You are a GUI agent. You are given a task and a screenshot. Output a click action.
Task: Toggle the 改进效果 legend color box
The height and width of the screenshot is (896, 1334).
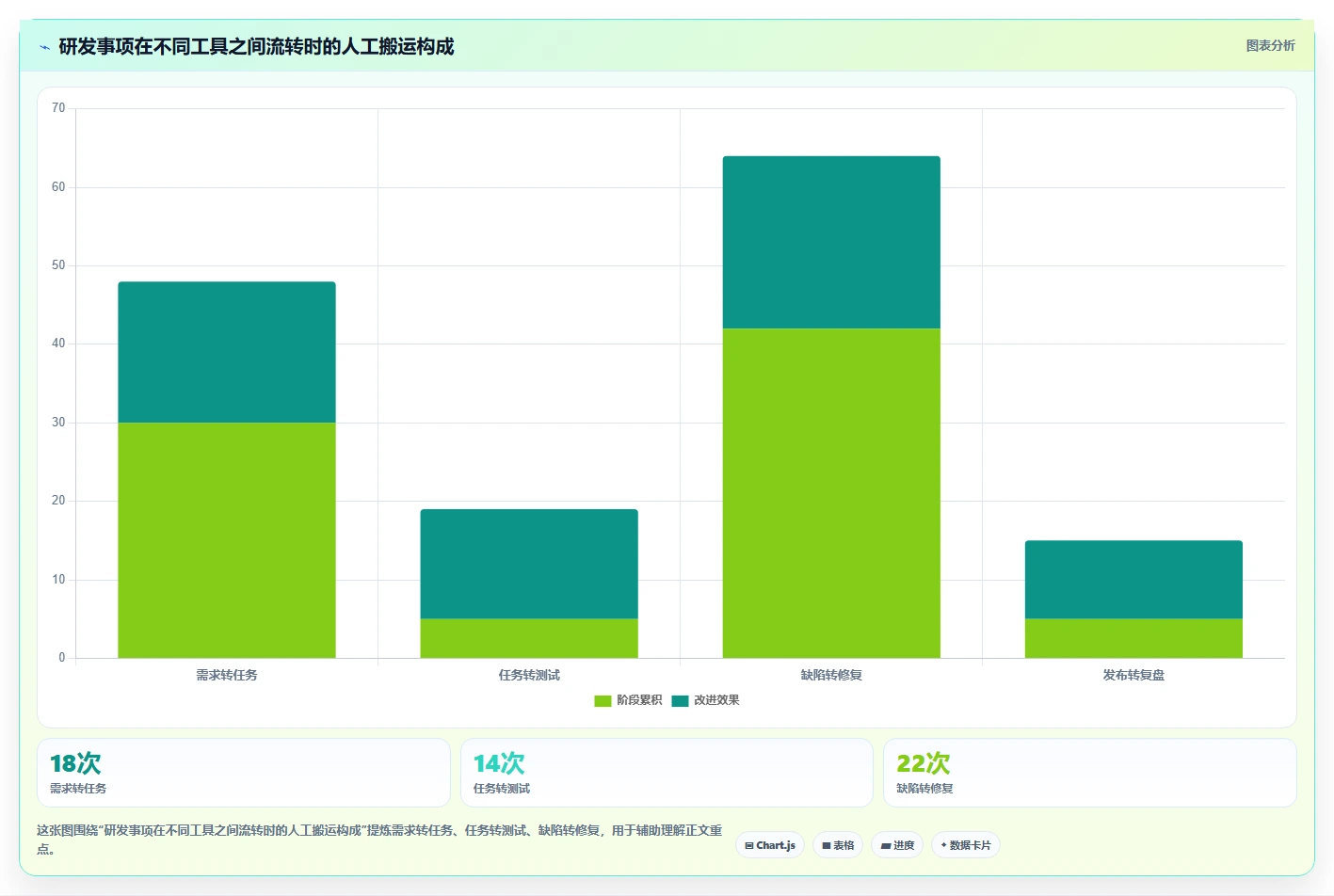tap(680, 700)
